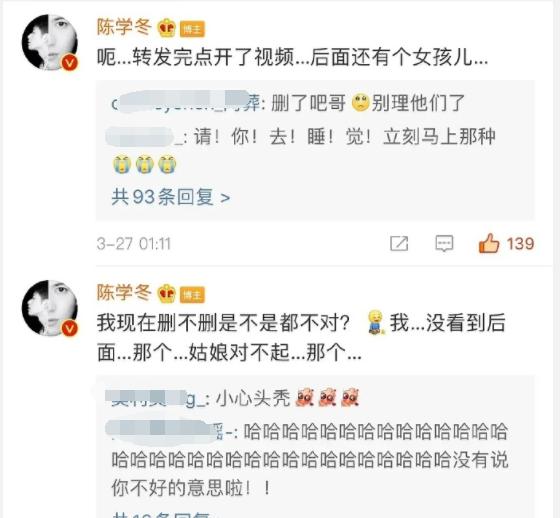Select the reply 小心头秃

coord(232,398)
